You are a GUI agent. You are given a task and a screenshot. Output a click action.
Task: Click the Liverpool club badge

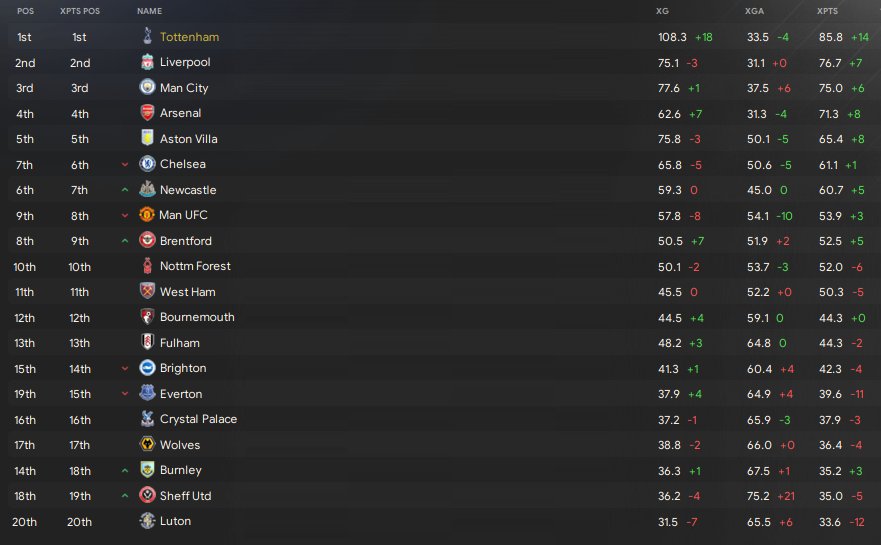[147, 62]
